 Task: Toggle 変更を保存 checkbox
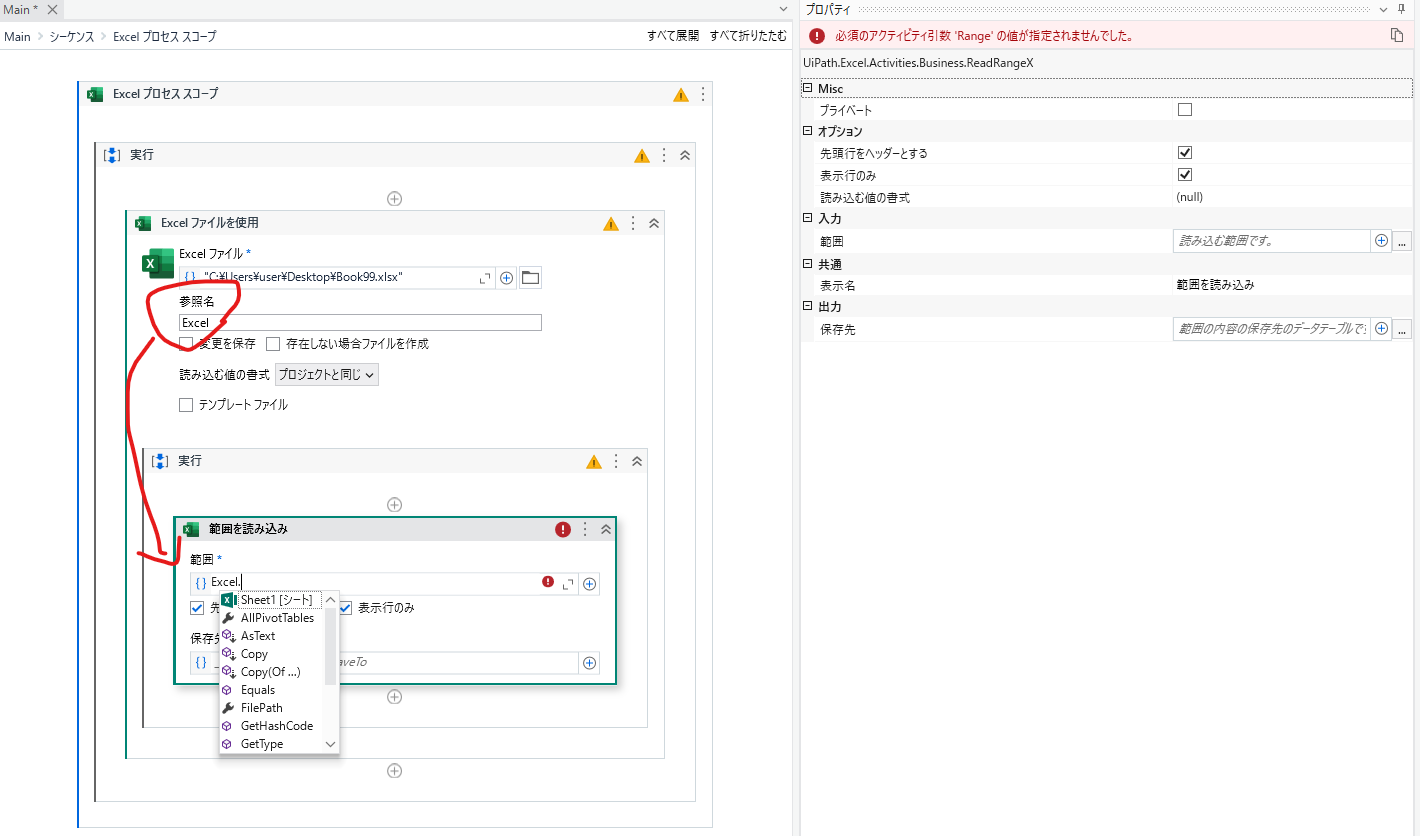[186, 343]
